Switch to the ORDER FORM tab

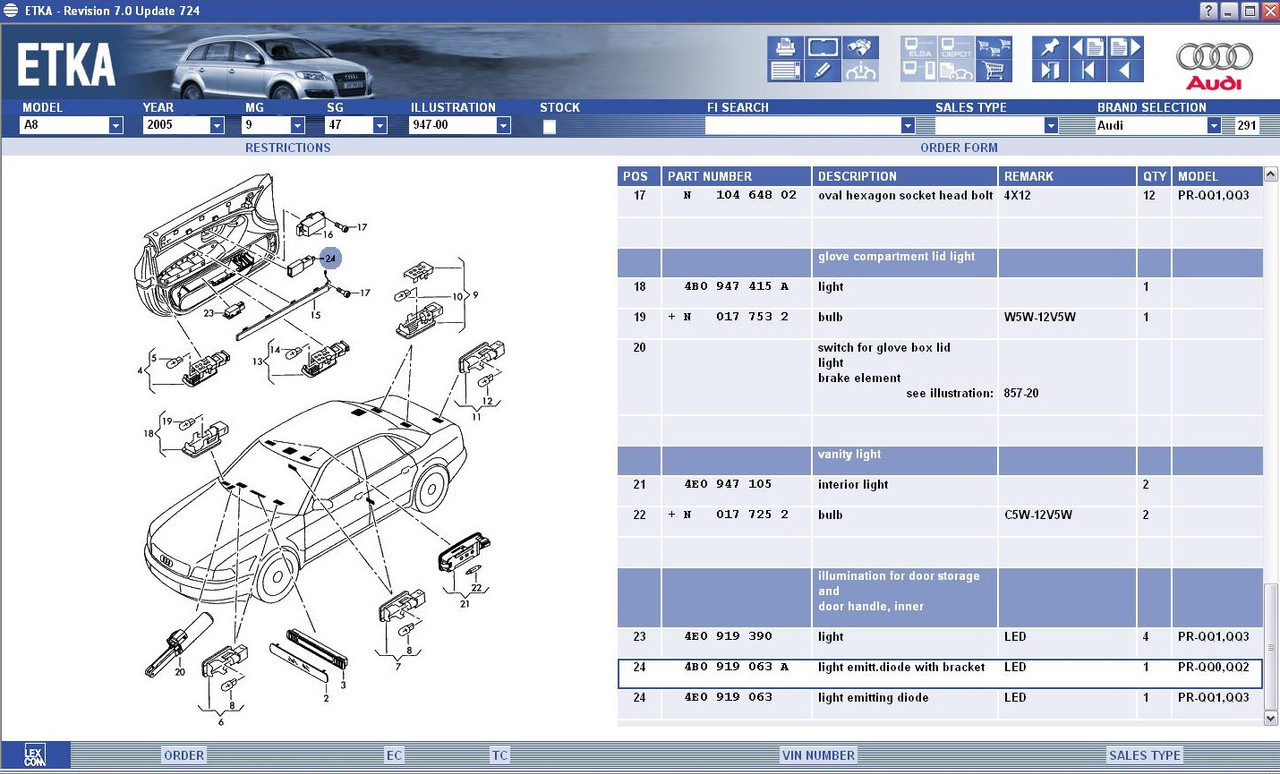pyautogui.click(x=959, y=148)
